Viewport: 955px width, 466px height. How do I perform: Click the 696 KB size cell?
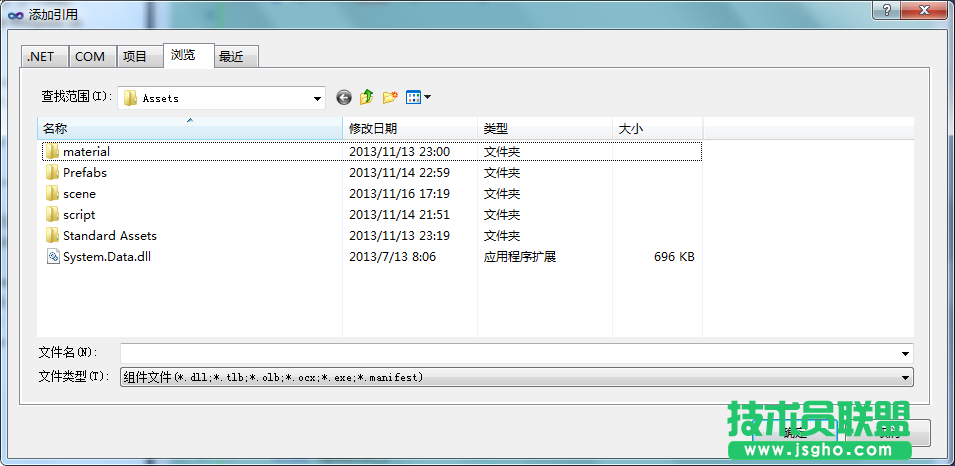pyautogui.click(x=674, y=256)
